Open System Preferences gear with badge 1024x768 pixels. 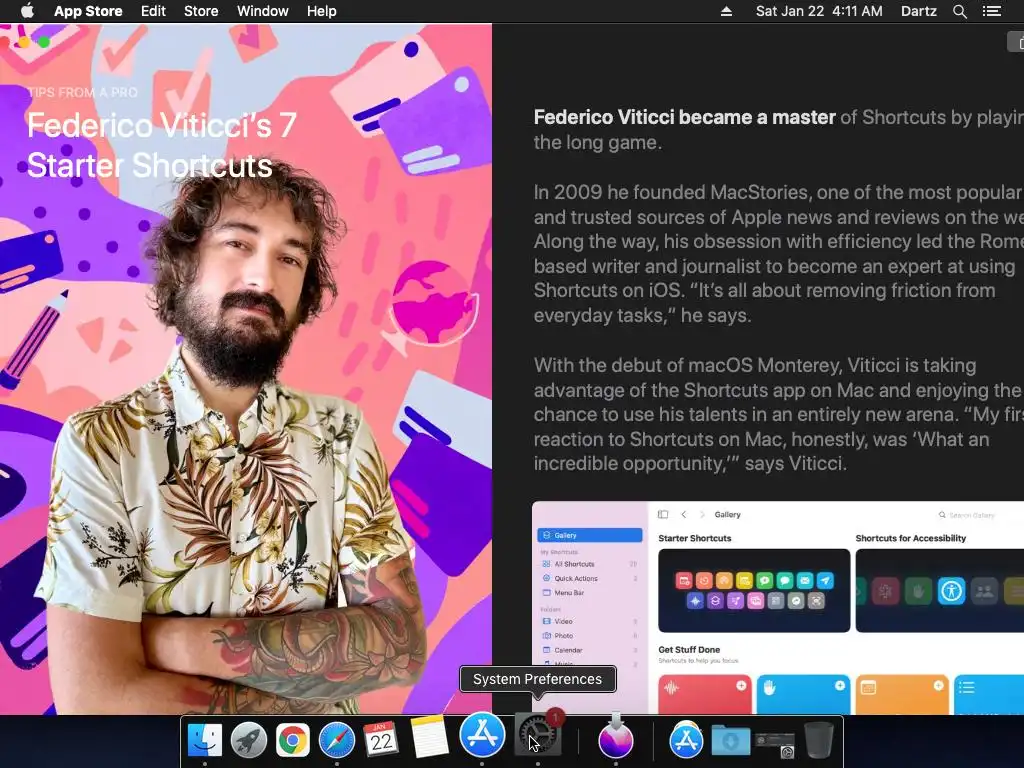[537, 735]
